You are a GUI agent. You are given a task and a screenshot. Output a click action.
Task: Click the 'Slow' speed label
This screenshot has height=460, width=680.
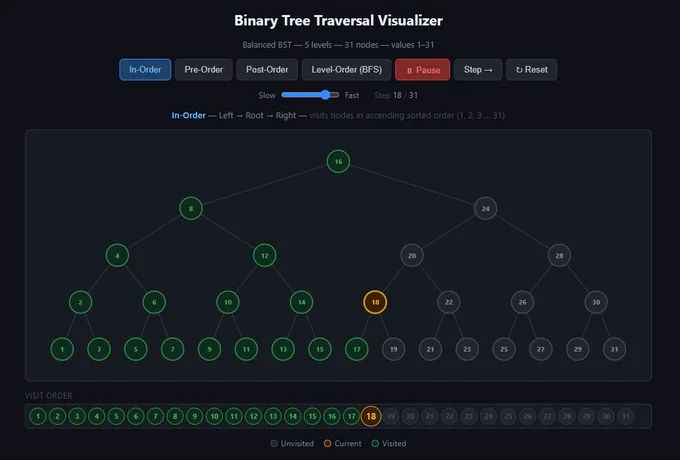point(267,95)
